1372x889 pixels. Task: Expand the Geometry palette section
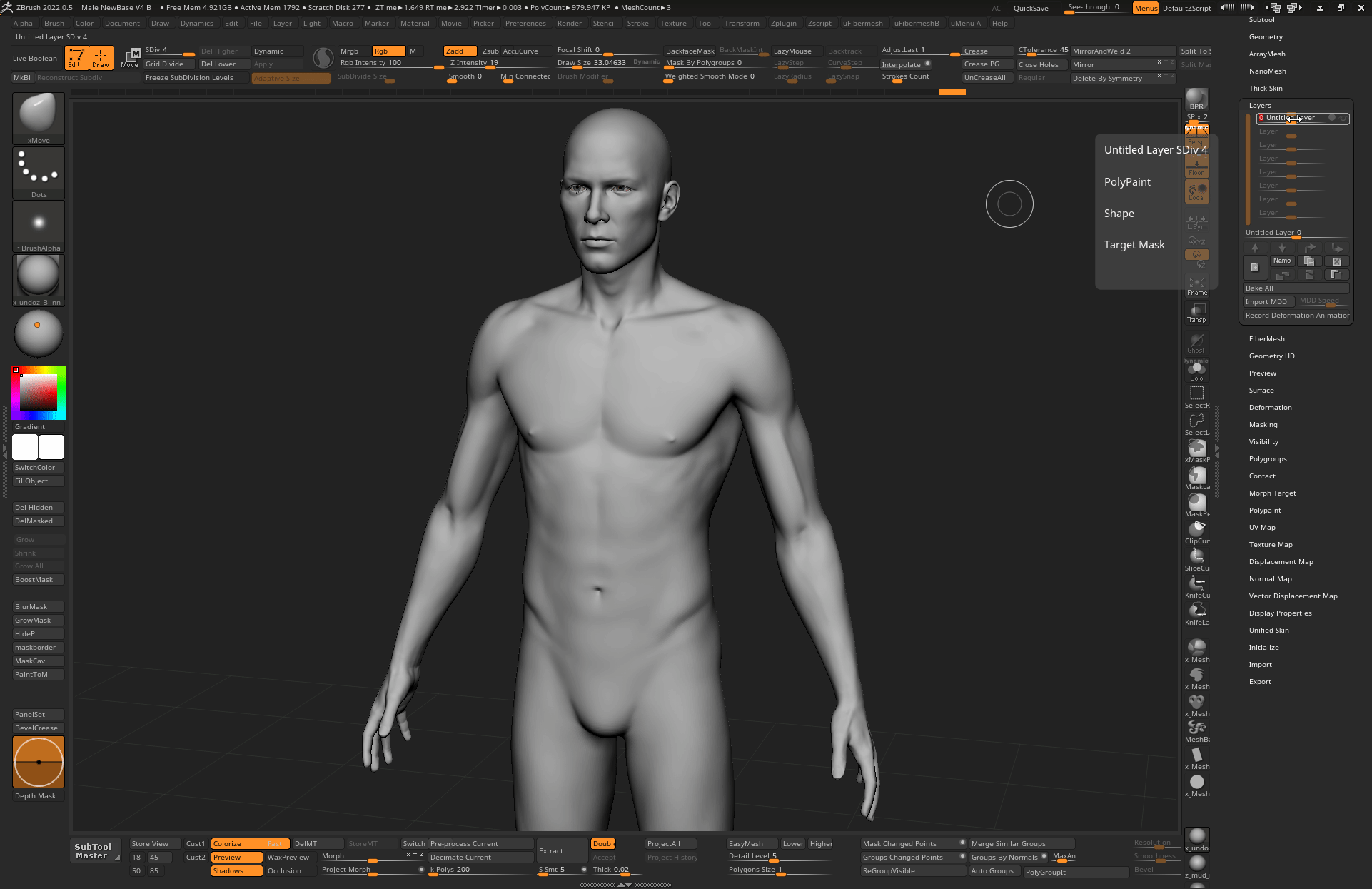pyautogui.click(x=1266, y=37)
